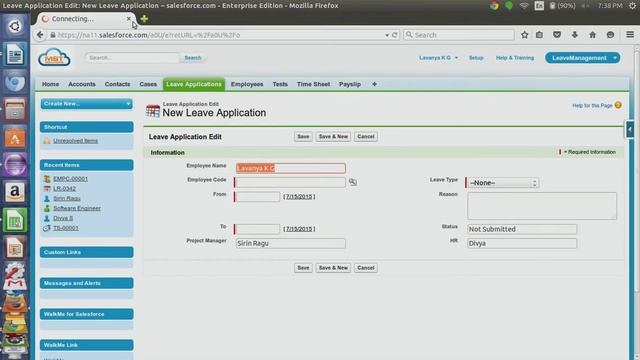
Task: Open the Setup link
Action: [476, 58]
